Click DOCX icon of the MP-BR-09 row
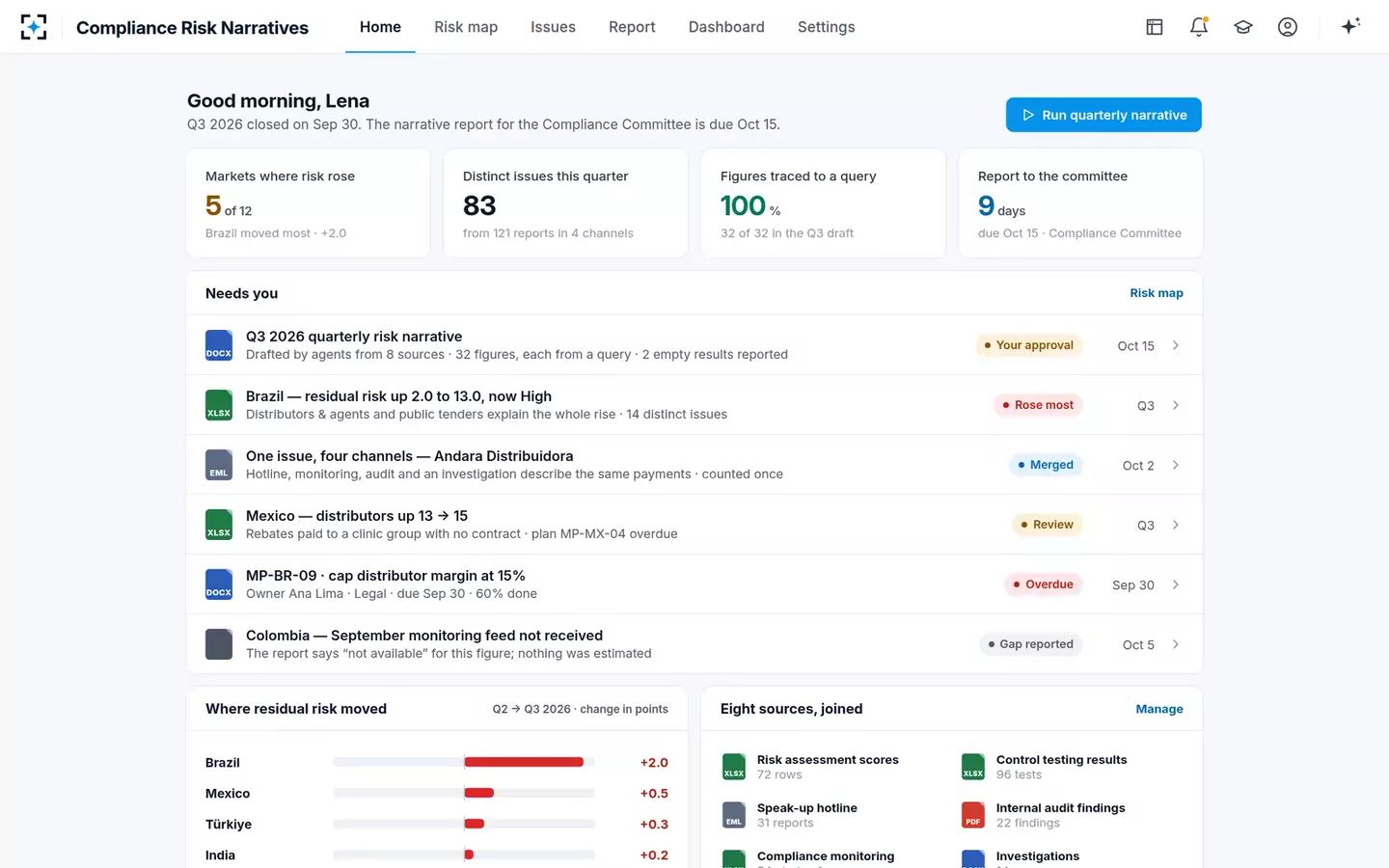The width and height of the screenshot is (1389, 868). click(219, 584)
